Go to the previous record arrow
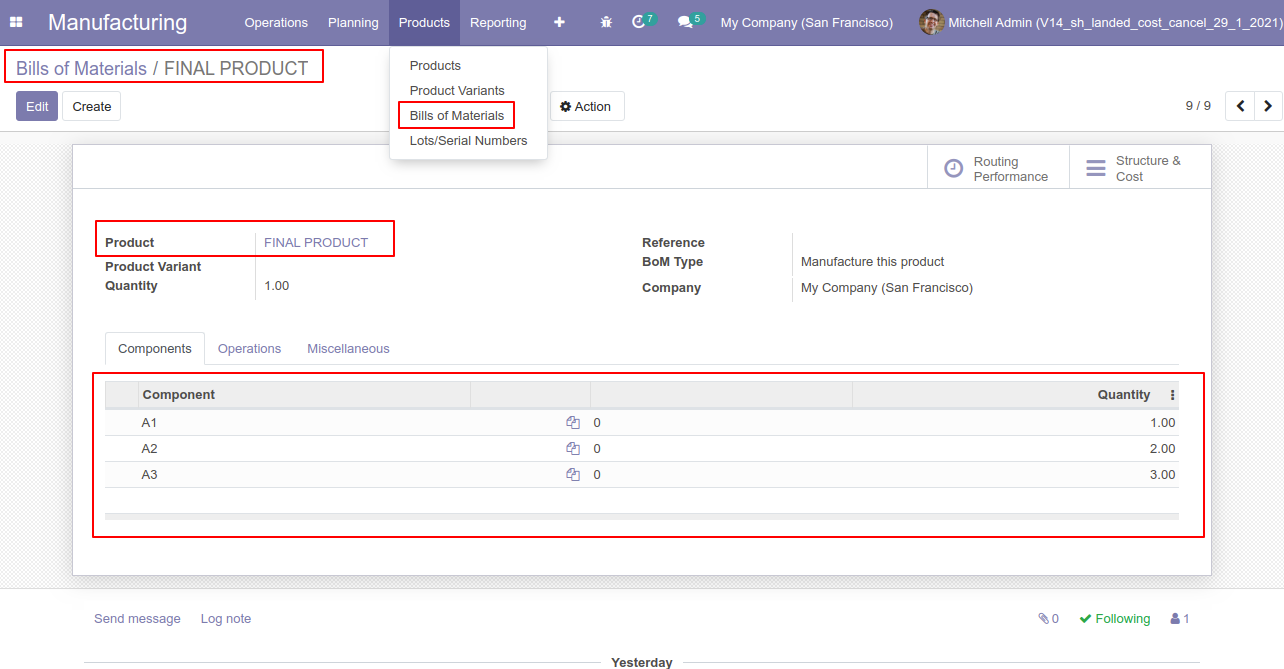 [1240, 106]
